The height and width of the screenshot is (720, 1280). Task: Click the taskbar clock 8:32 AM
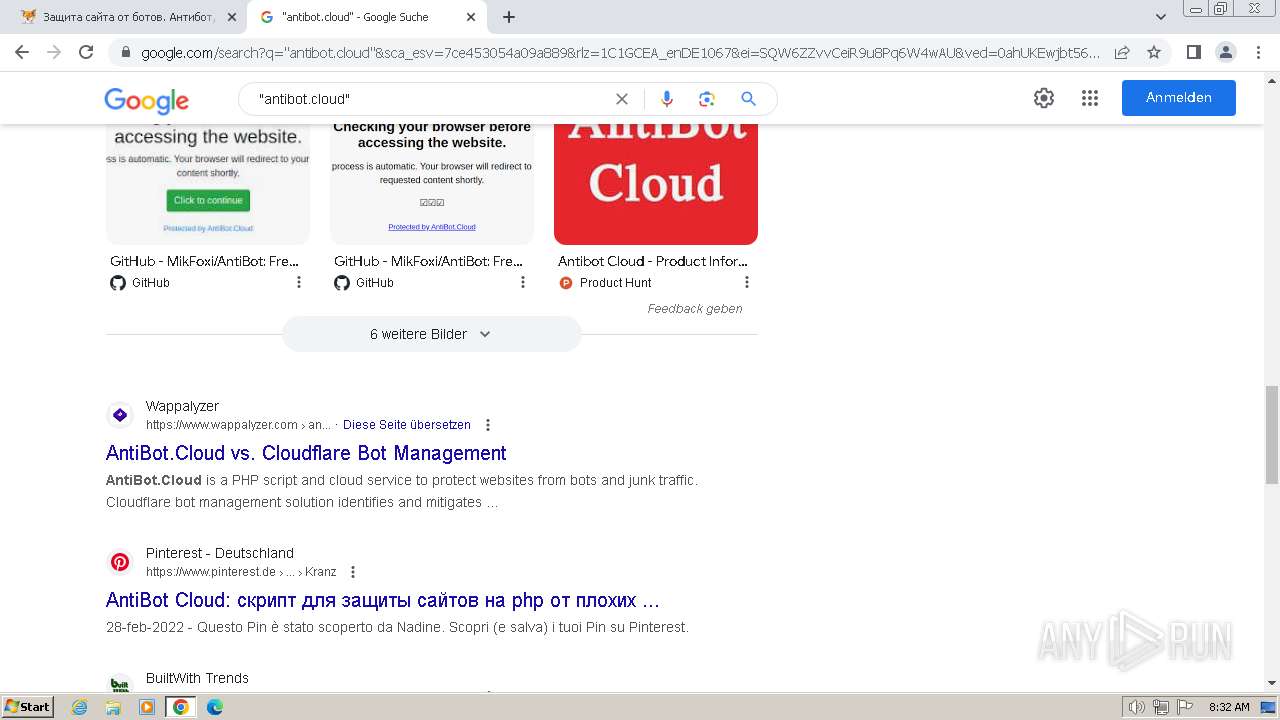(1229, 707)
